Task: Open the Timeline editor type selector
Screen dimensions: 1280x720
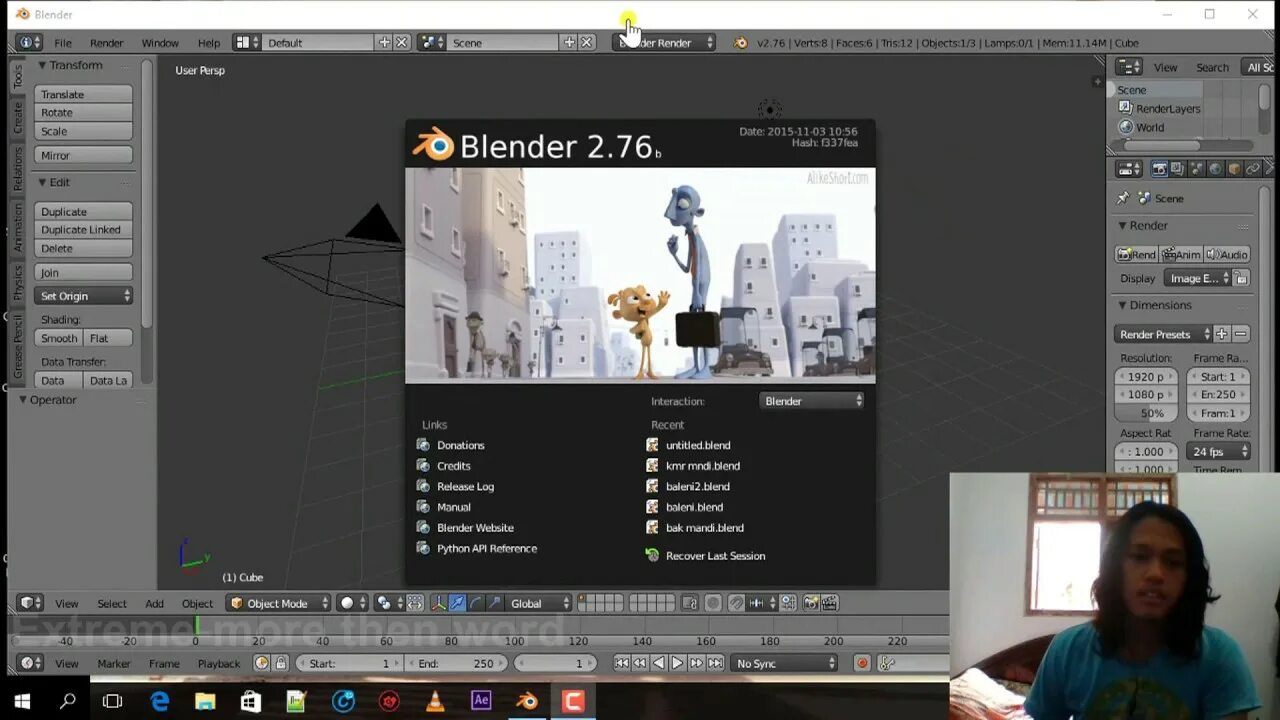Action: (29, 663)
